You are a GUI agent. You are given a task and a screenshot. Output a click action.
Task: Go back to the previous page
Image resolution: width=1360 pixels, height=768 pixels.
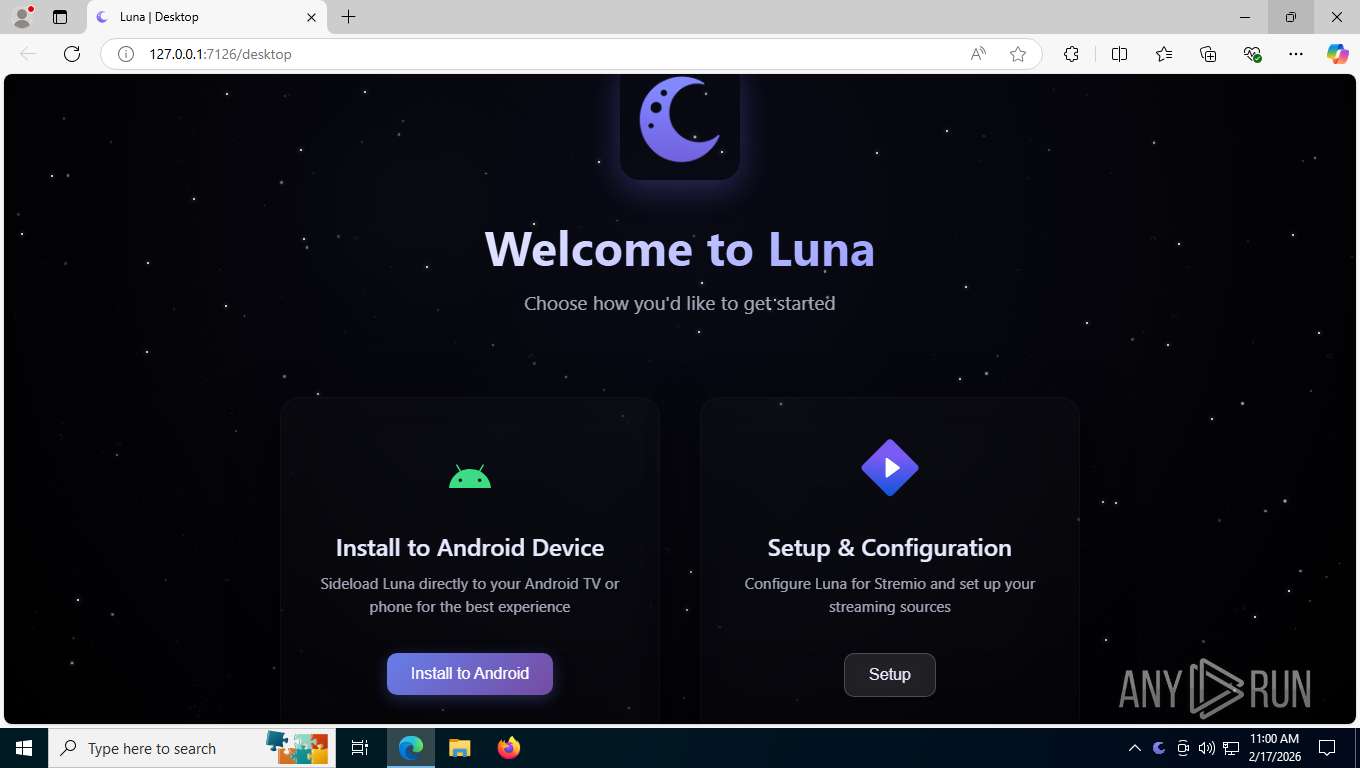pos(28,54)
